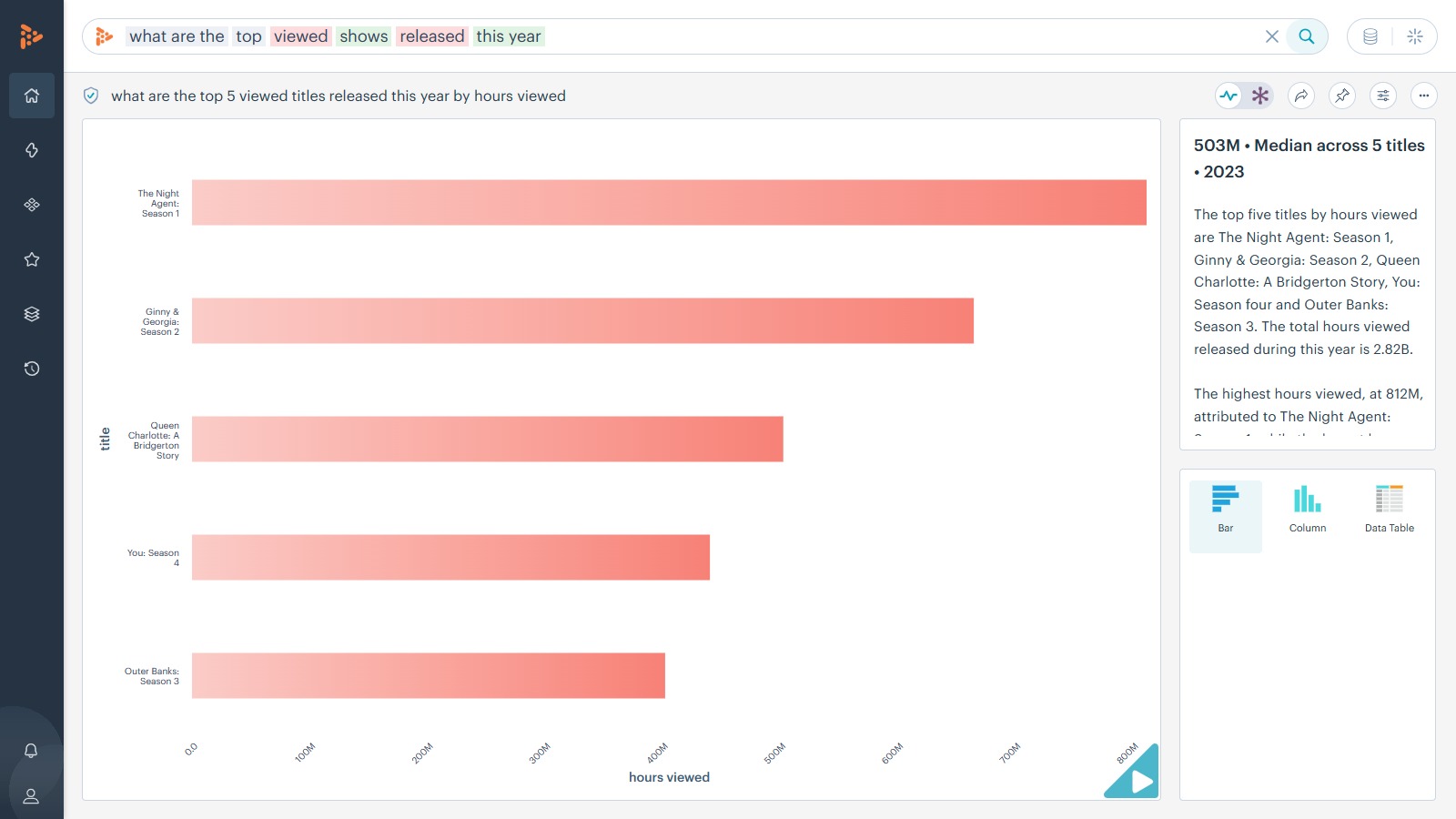
Task: Click the search bar logo icon
Action: 105,36
